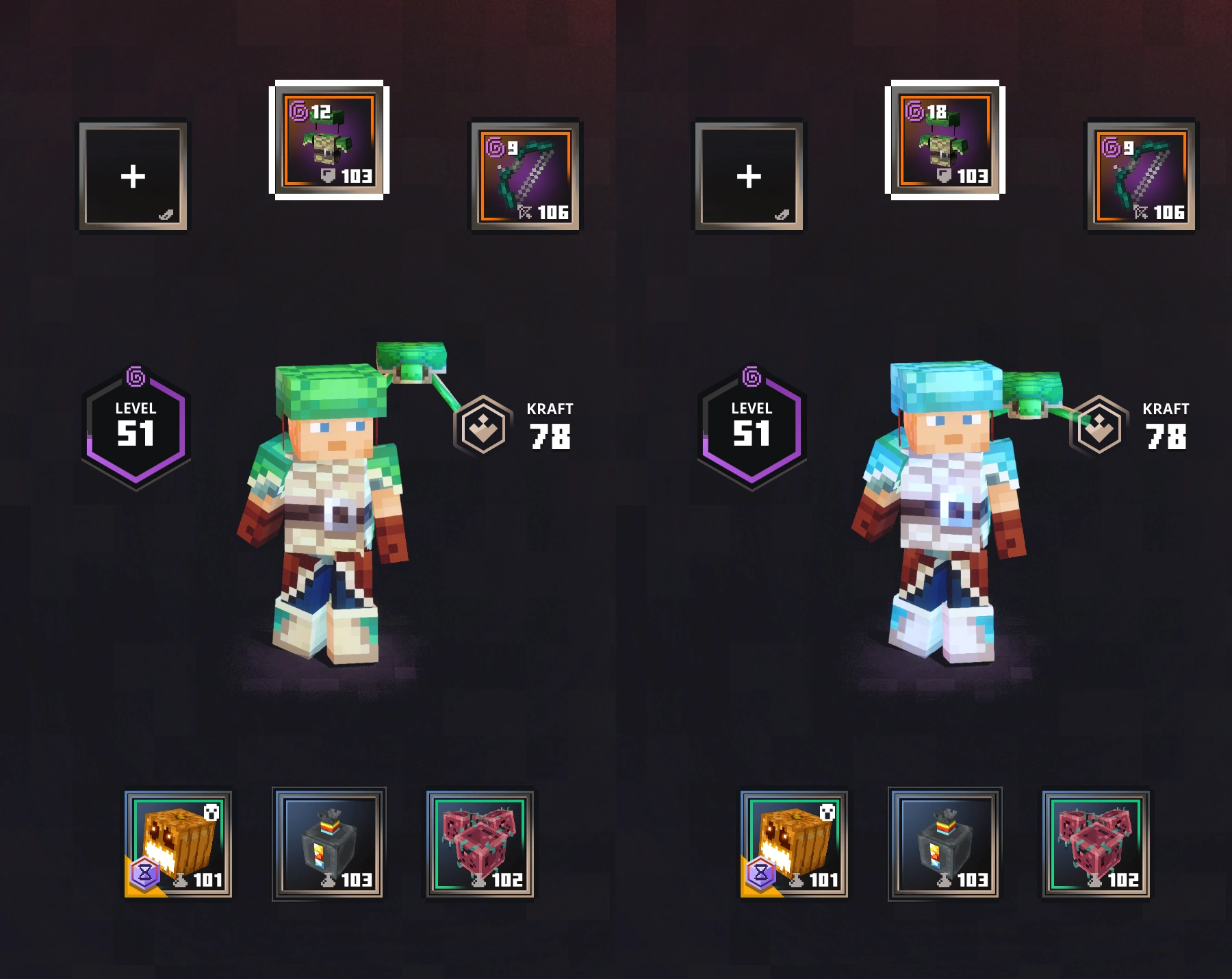The image size is (1232, 979).
Task: Click the right screen pumpkin artifact 101
Action: 794,844
